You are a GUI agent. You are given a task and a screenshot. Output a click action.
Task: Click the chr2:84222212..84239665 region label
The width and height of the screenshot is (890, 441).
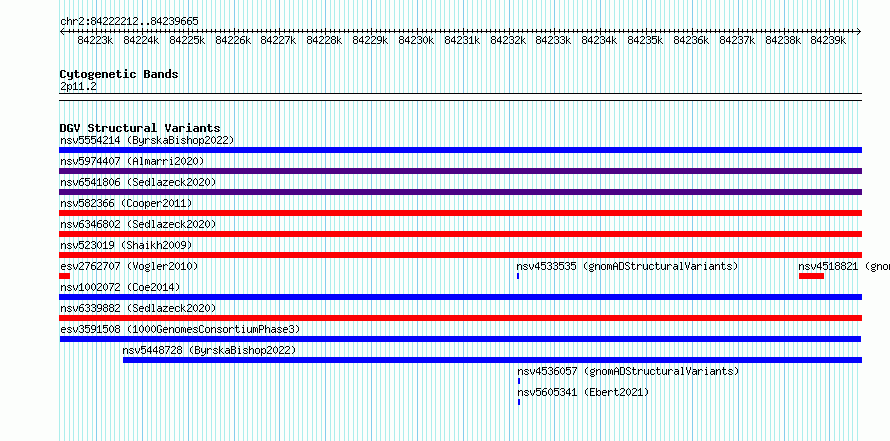[129, 21]
